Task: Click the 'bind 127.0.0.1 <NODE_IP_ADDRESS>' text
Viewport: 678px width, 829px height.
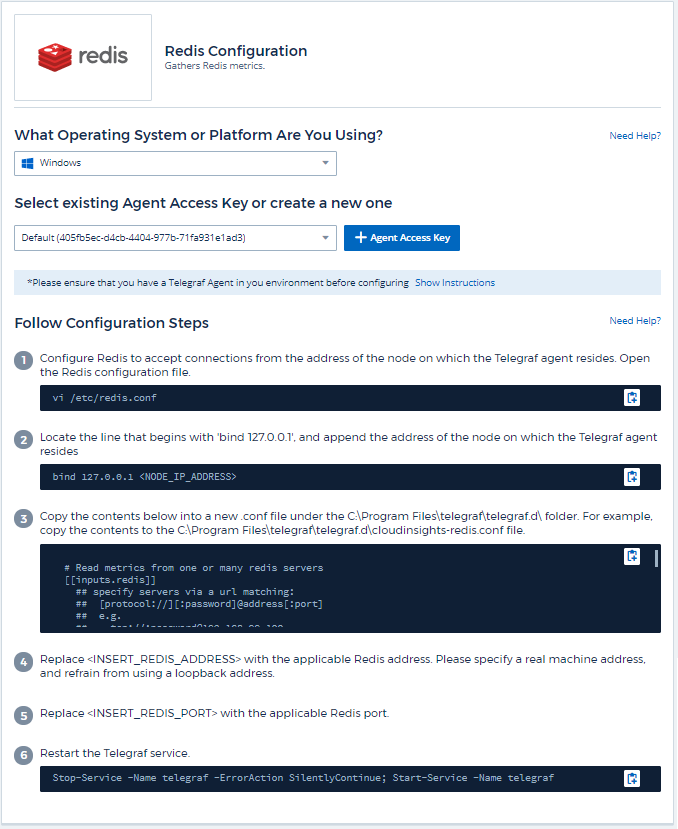Action: pos(144,477)
